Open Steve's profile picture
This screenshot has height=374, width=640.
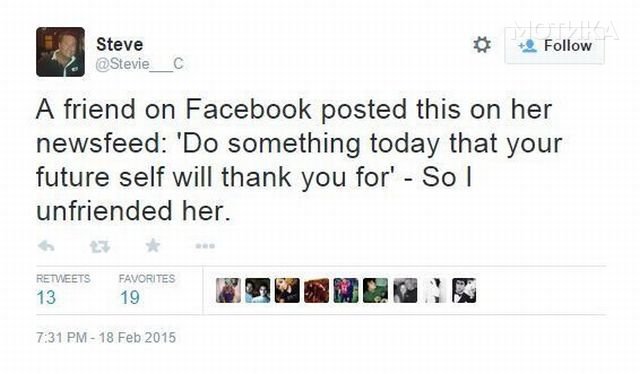tap(60, 52)
